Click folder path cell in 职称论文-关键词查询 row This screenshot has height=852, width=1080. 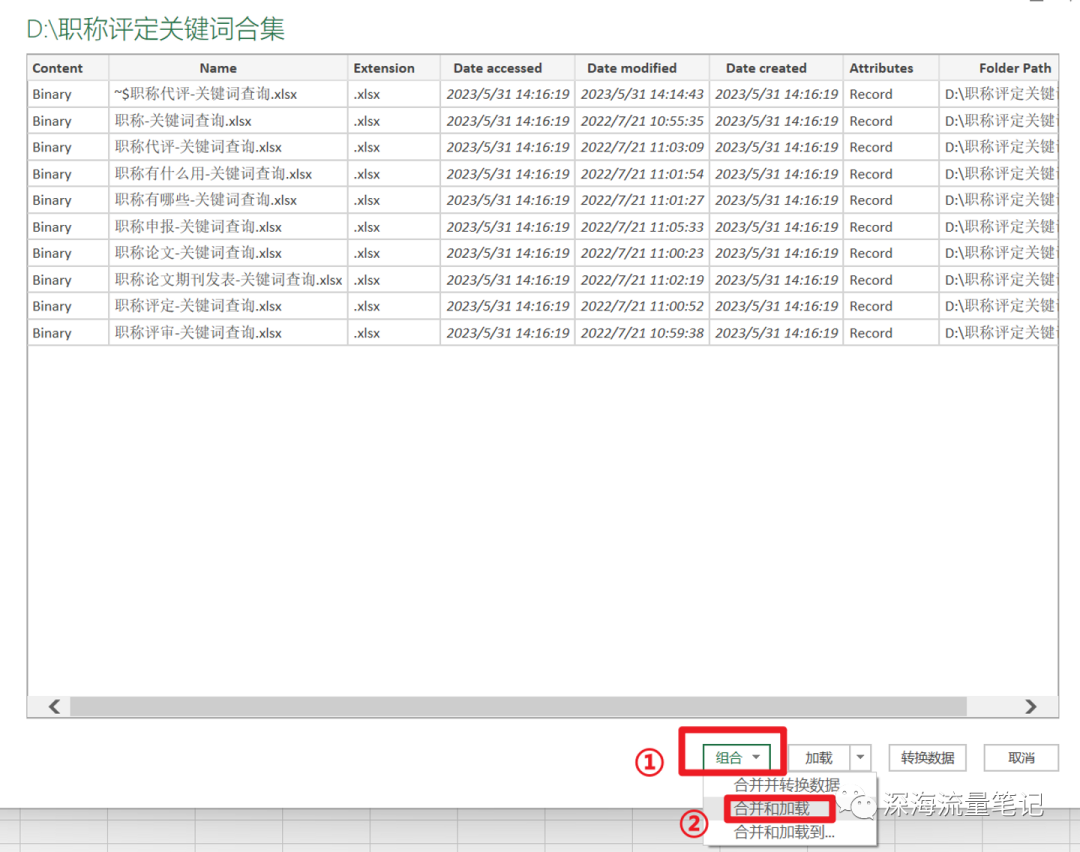[x=999, y=253]
